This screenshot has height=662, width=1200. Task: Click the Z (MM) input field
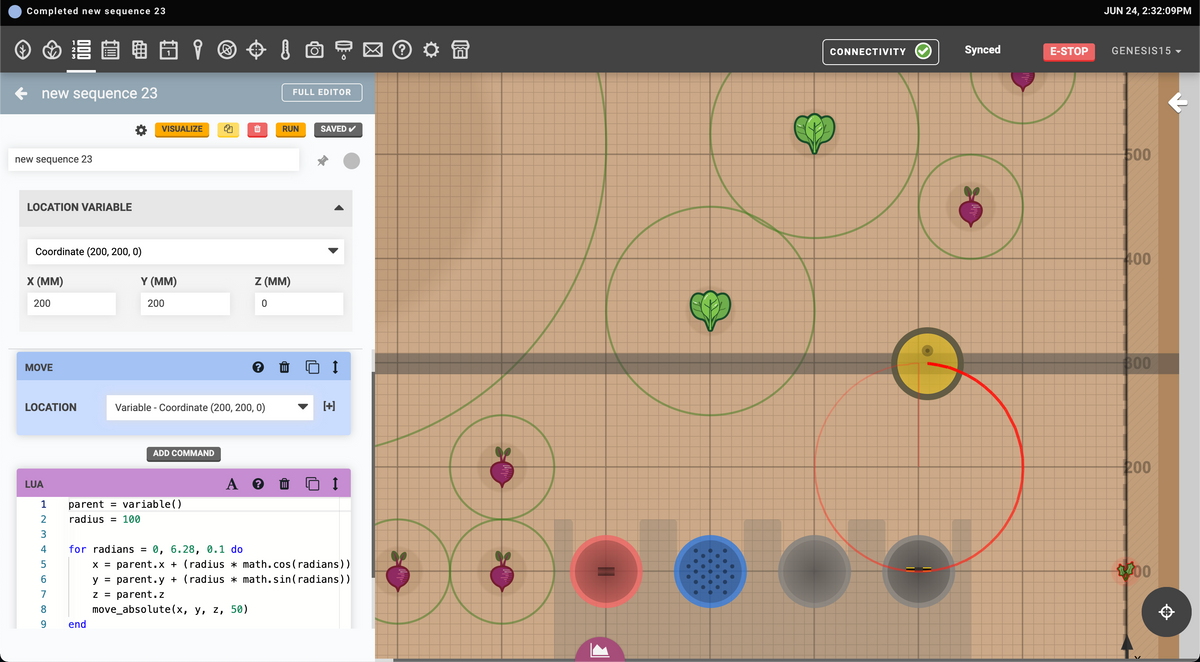coord(299,303)
